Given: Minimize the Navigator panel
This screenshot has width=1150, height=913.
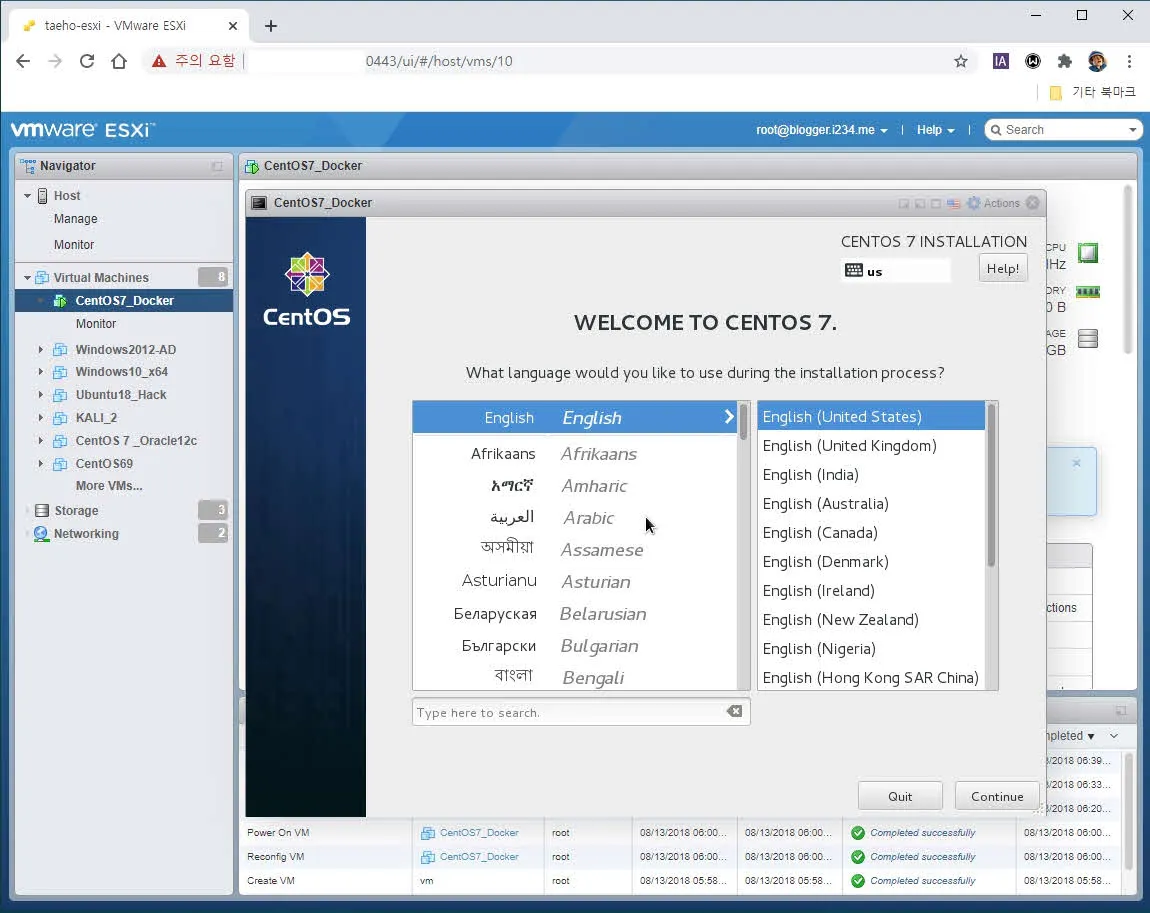Looking at the screenshot, I should click(217, 166).
